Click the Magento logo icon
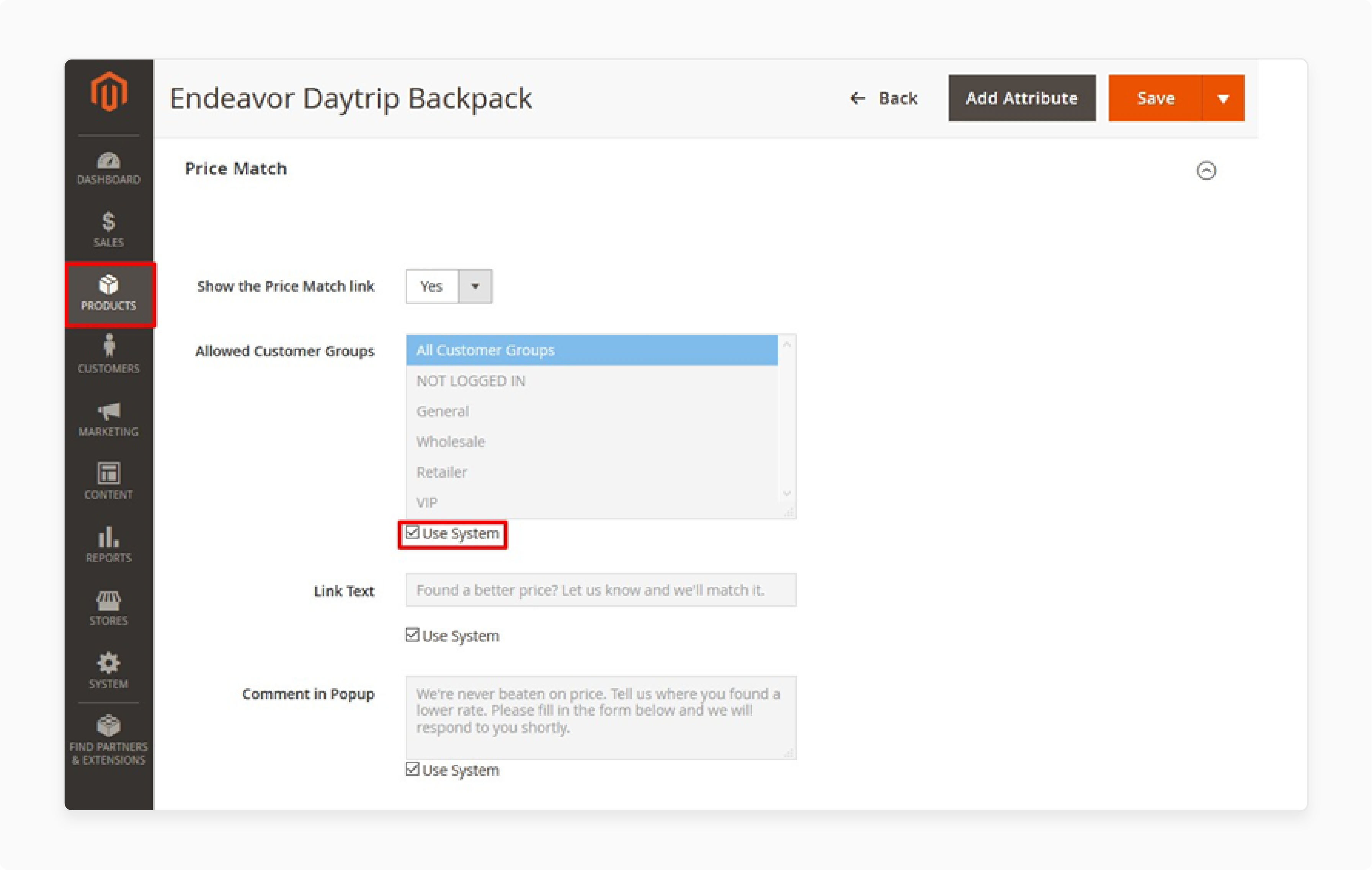This screenshot has width=1372, height=870. click(x=108, y=92)
